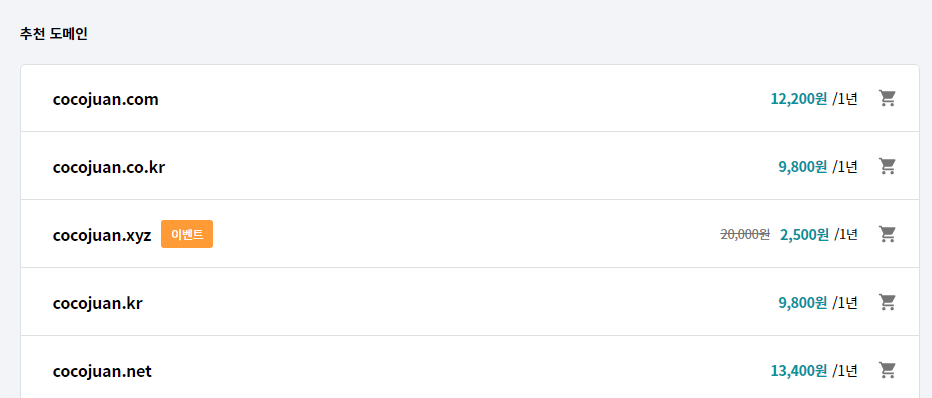Click the 9,800원 price for cocojuan.kr
The width and height of the screenshot is (932, 398).
pyautogui.click(x=803, y=304)
